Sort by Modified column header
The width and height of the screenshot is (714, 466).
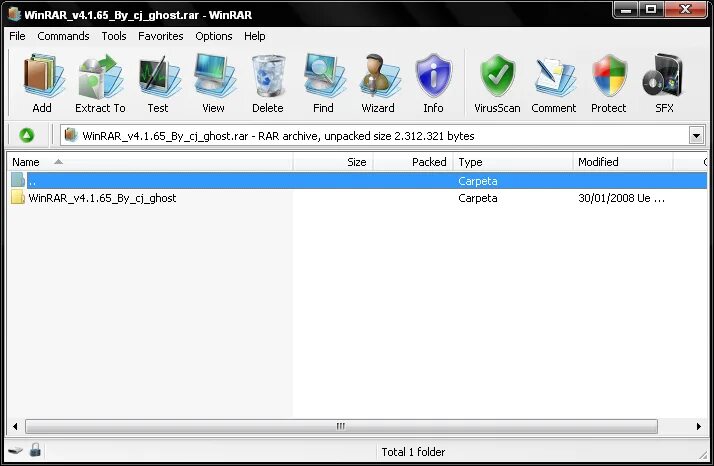(623, 162)
